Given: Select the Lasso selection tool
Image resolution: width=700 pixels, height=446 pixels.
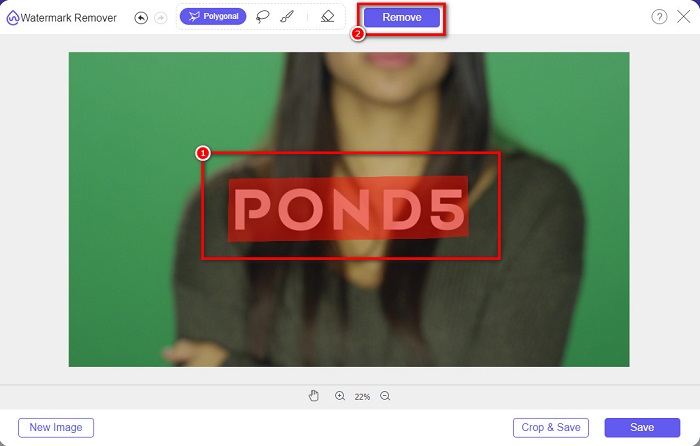Looking at the screenshot, I should point(263,17).
